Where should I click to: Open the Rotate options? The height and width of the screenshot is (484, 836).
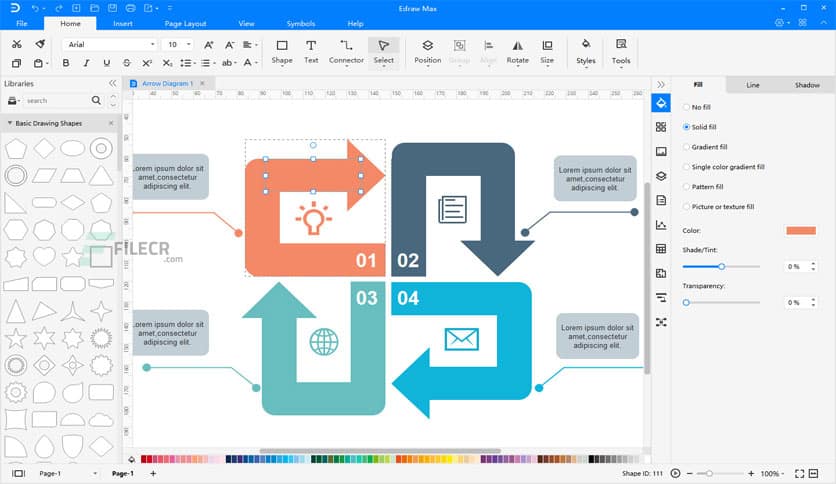coord(517,52)
